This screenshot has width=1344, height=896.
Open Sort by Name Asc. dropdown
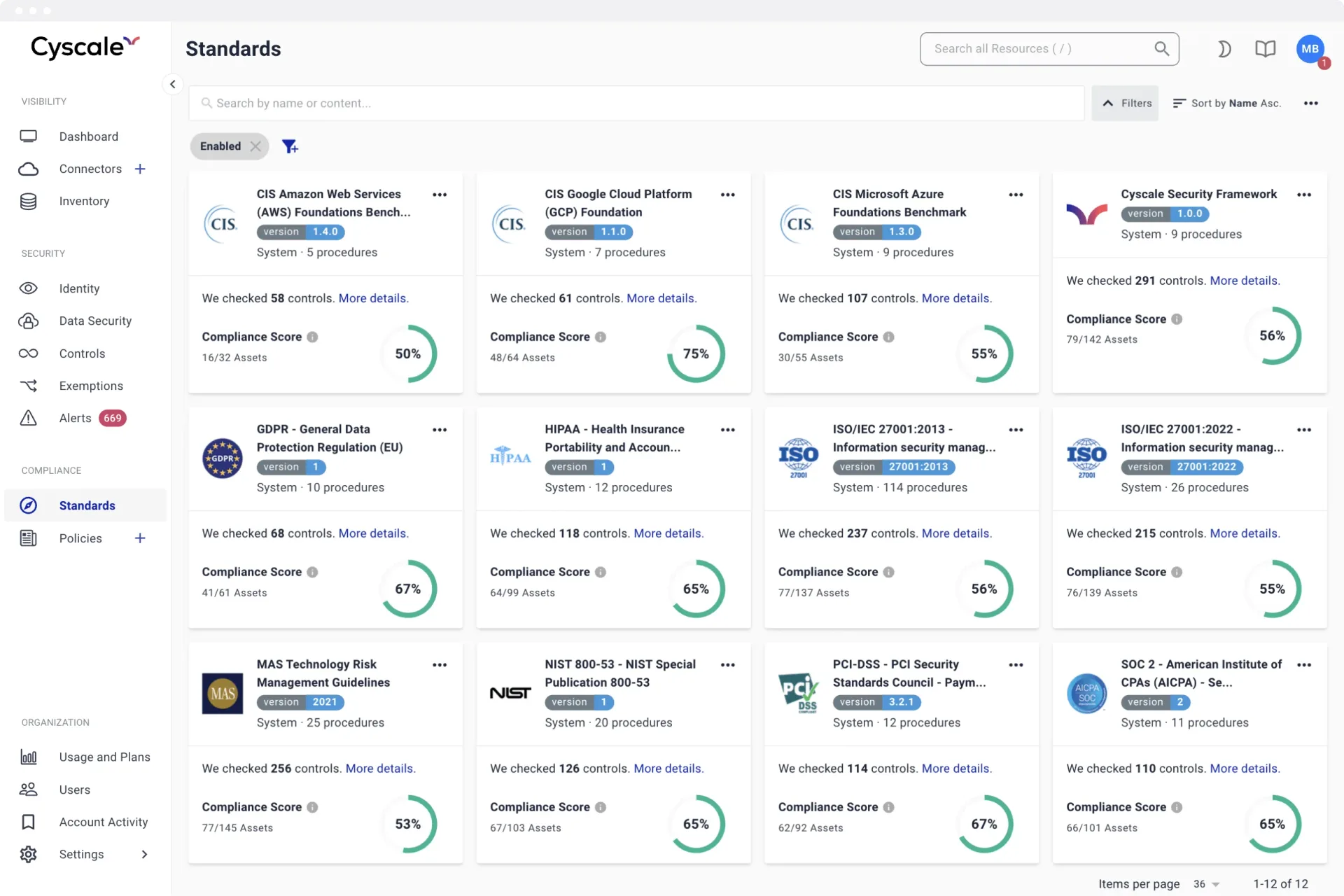point(1227,104)
